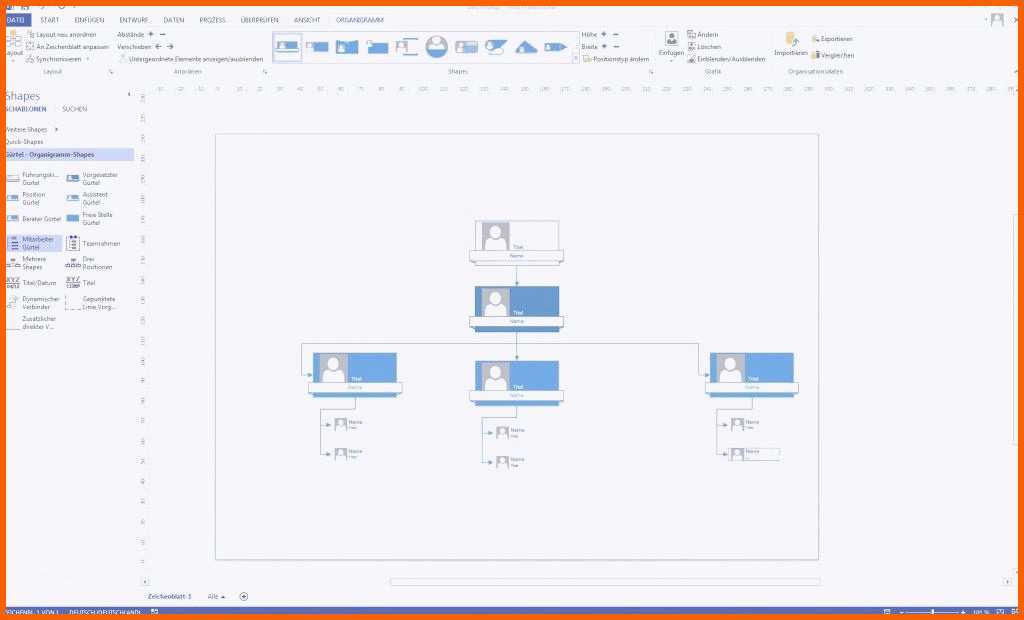Expand the shape styles gallery

tap(575, 59)
